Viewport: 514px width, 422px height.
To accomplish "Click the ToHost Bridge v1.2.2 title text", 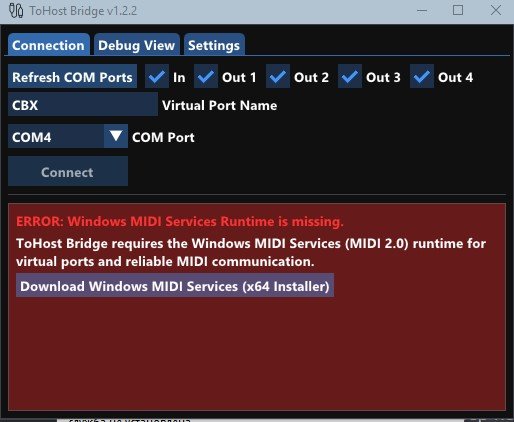I will 83,11.
